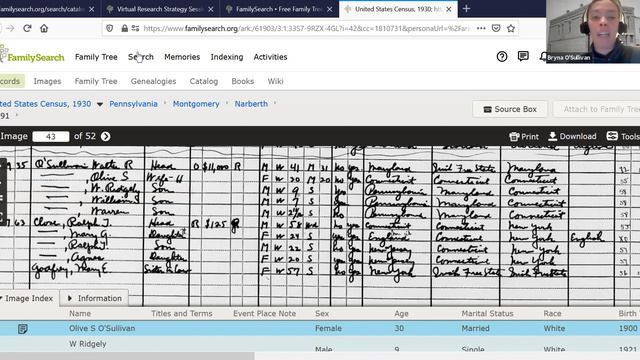Image resolution: width=640 pixels, height=360 pixels.
Task: Go to the browser home page icon
Action: [44, 28]
